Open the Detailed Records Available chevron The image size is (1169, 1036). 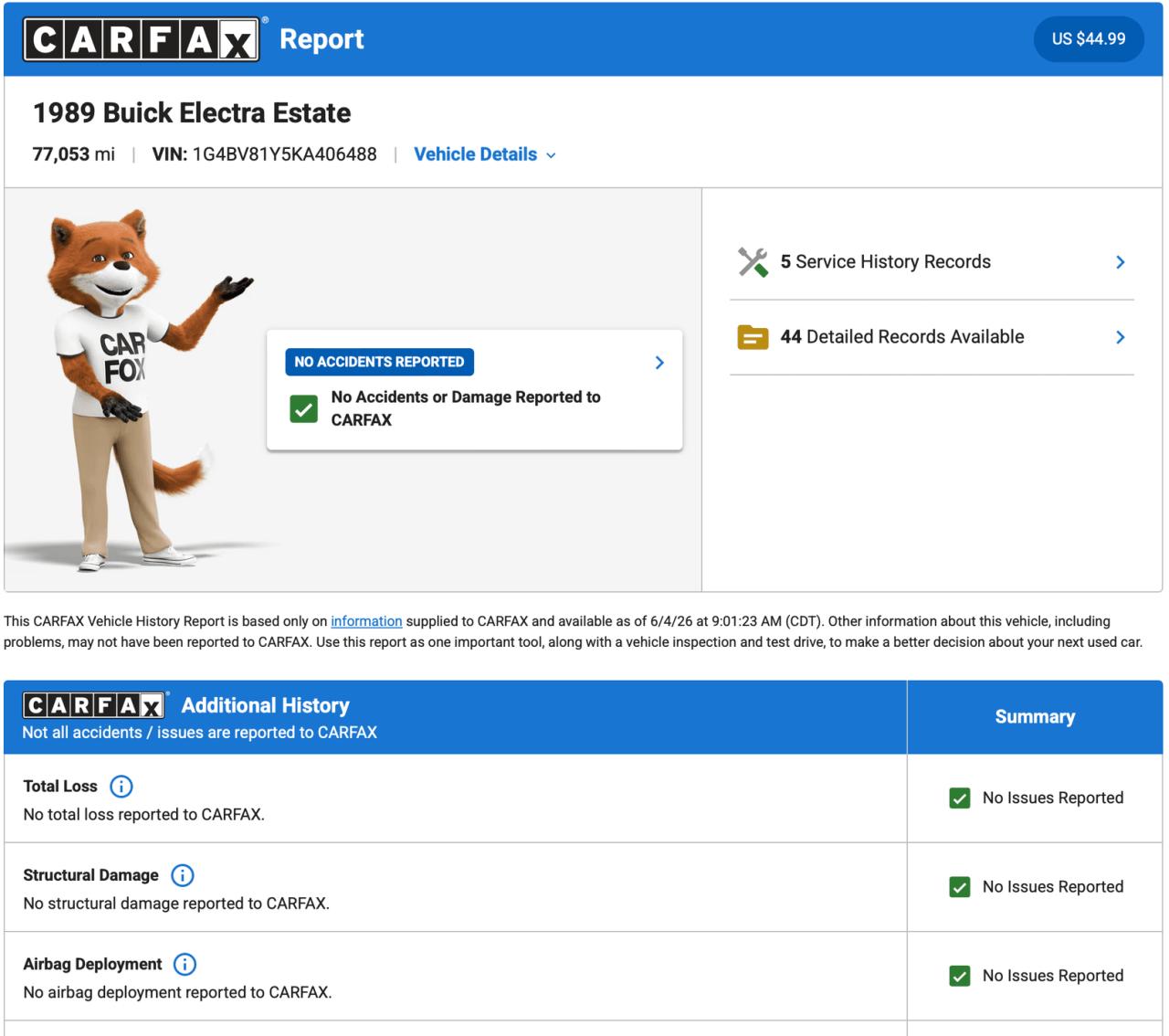(1121, 337)
